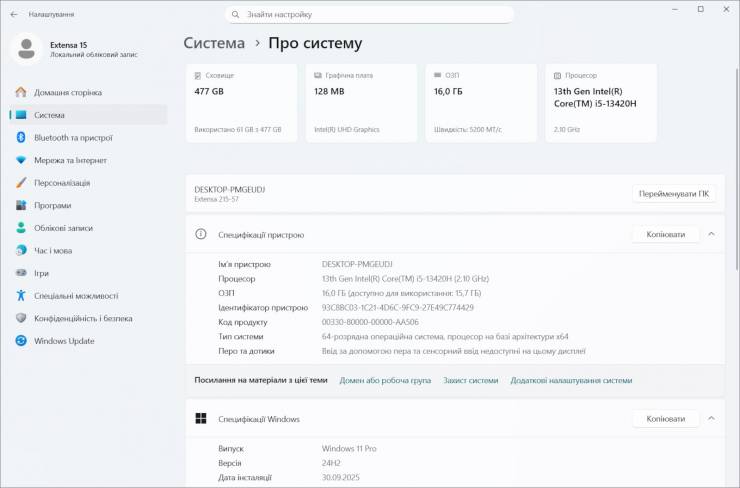Copy device specifications with Копіювати button
Image resolution: width=740 pixels, height=488 pixels.
pyautogui.click(x=666, y=234)
